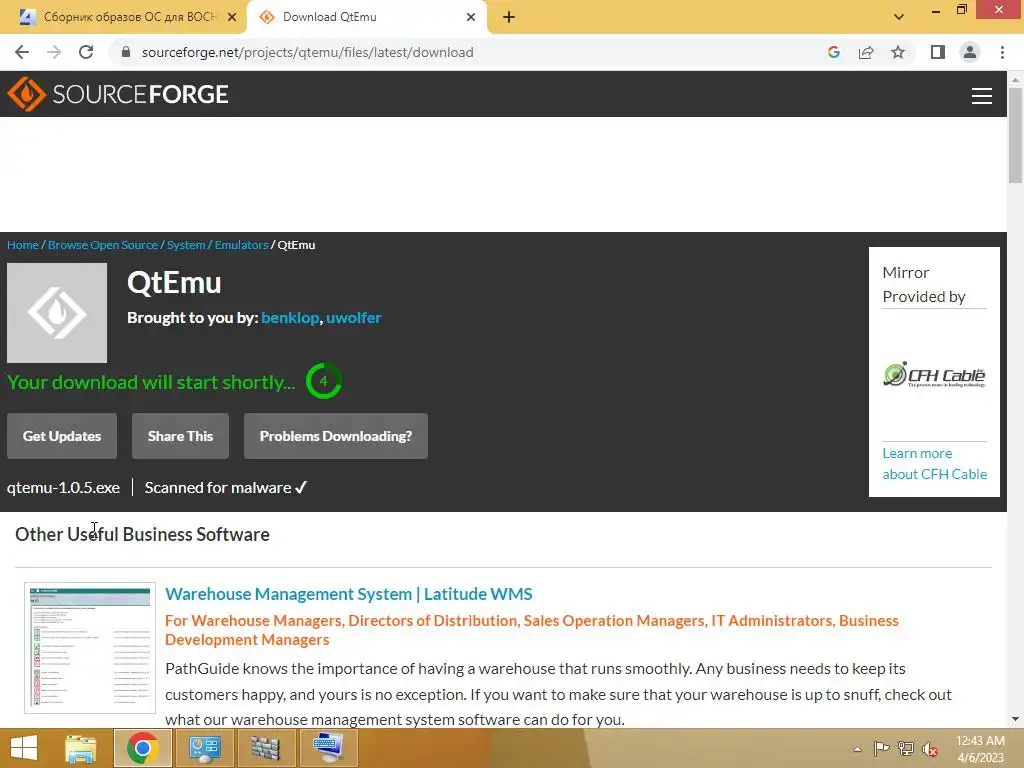Share this page via share icon
This screenshot has width=1024, height=768.
[x=866, y=52]
